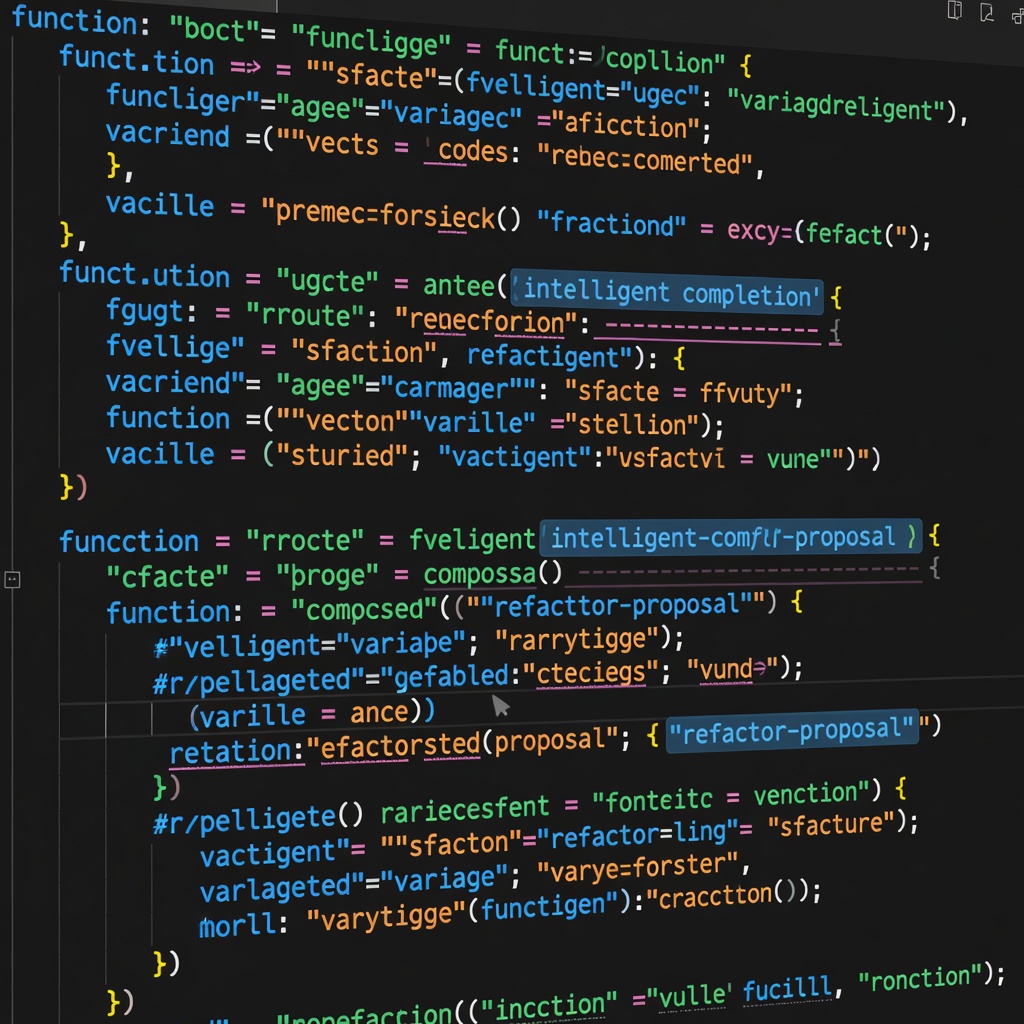Click the underlined compossa() call

point(492,574)
